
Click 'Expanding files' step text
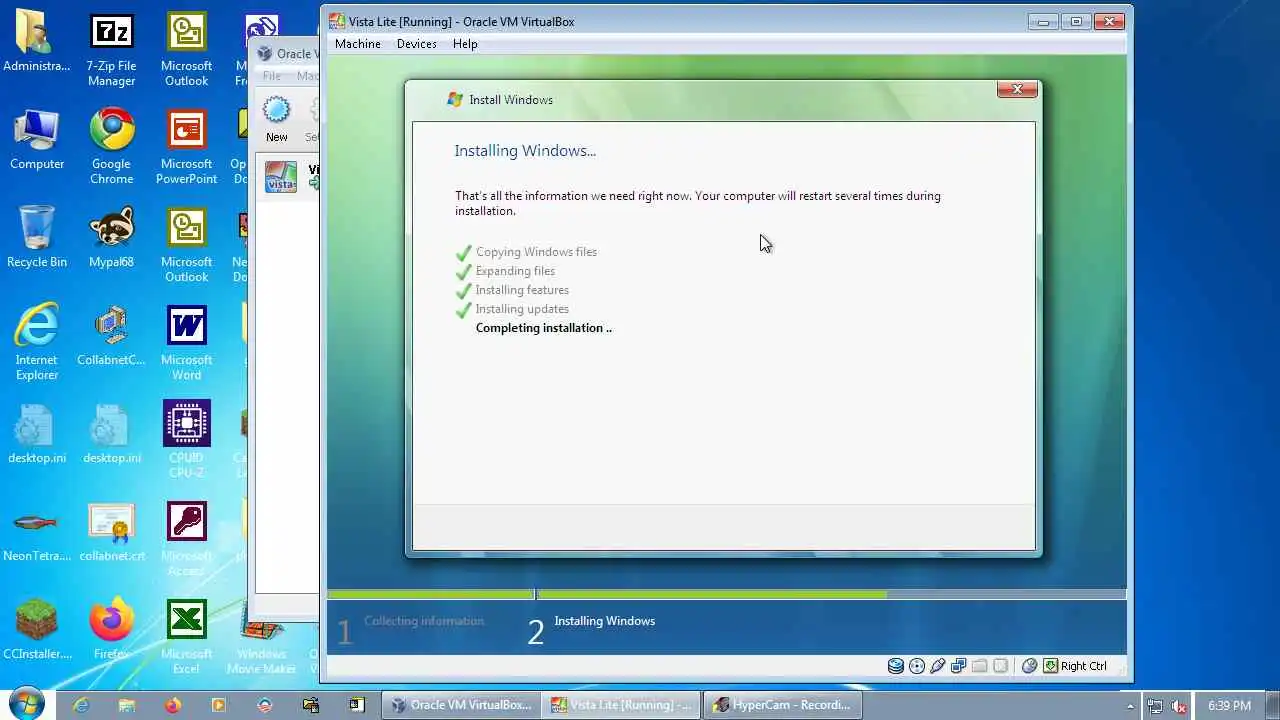point(515,271)
